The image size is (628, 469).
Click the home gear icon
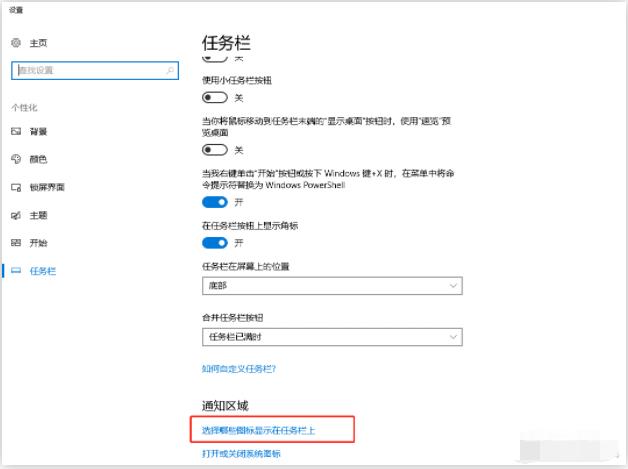coord(16,43)
